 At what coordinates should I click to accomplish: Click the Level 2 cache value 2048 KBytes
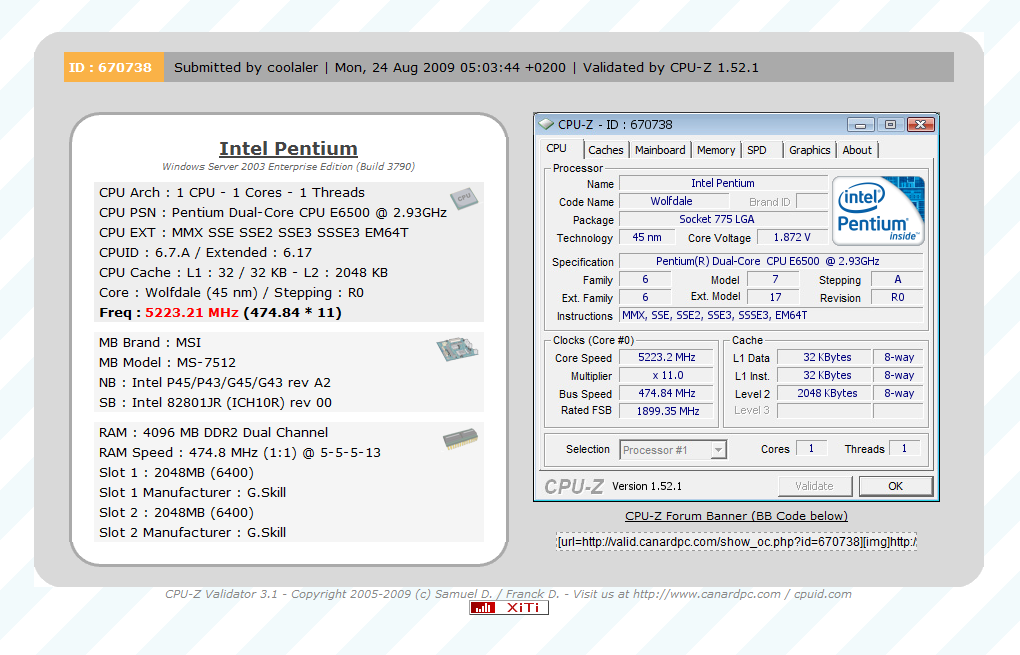click(824, 394)
